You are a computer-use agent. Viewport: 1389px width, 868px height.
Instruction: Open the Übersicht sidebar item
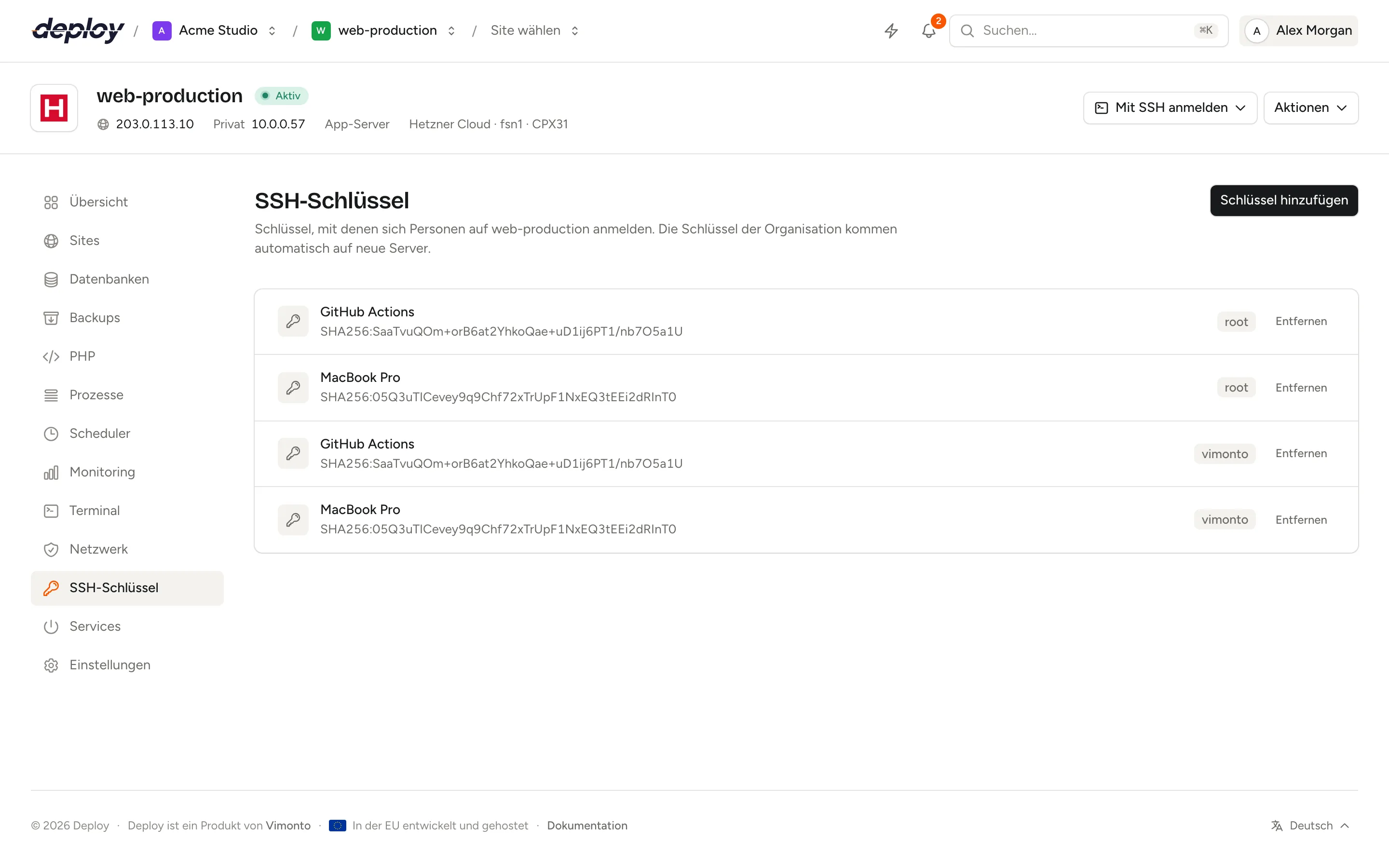click(x=127, y=202)
